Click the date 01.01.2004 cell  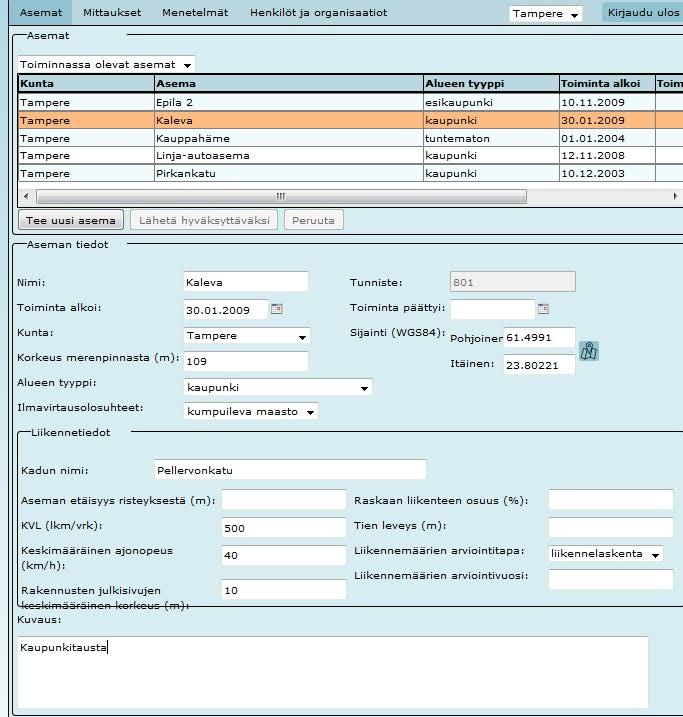click(x=607, y=139)
